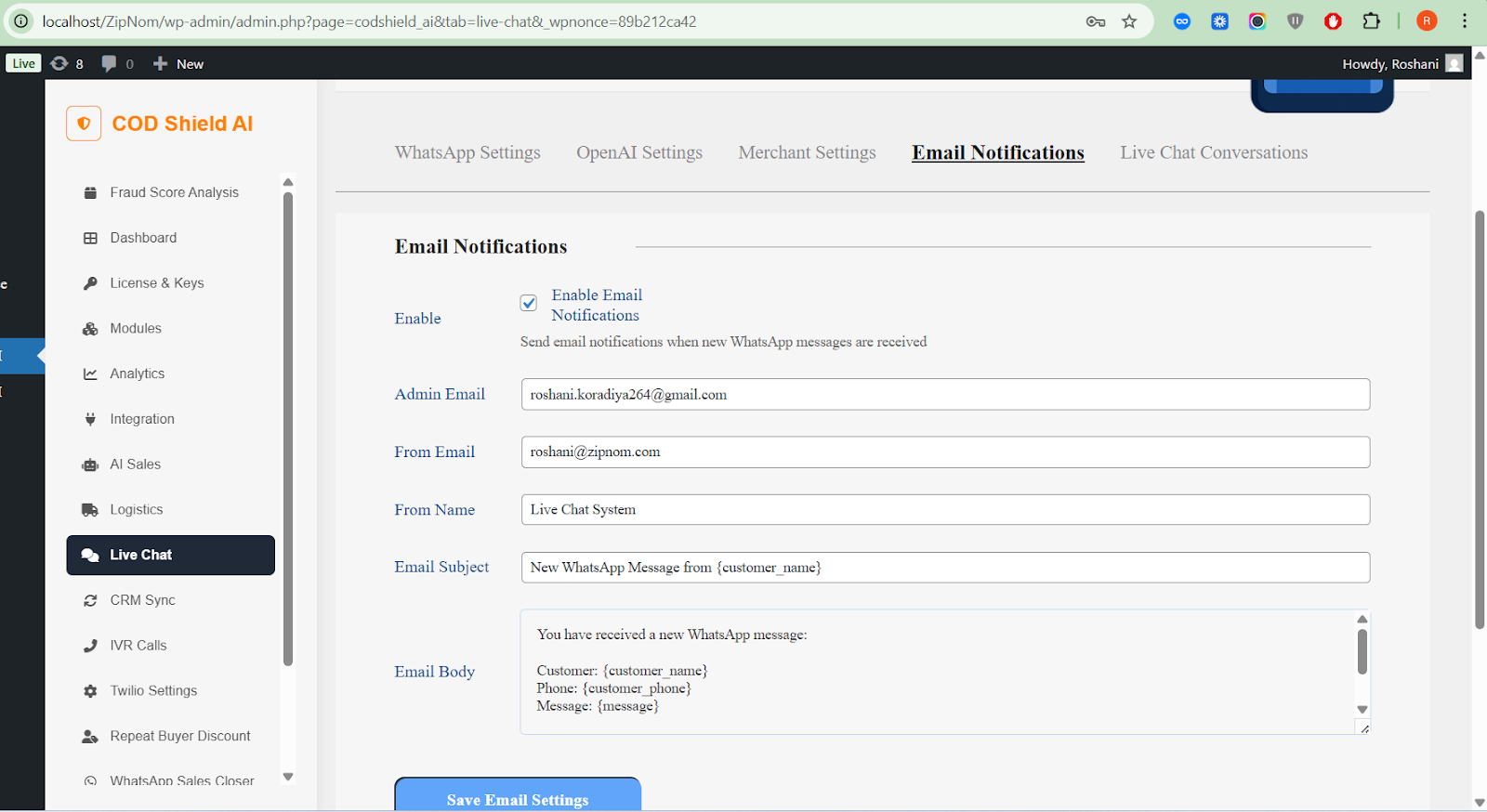Click the Analytics chart icon
The height and width of the screenshot is (812, 1487).
[x=90, y=374]
